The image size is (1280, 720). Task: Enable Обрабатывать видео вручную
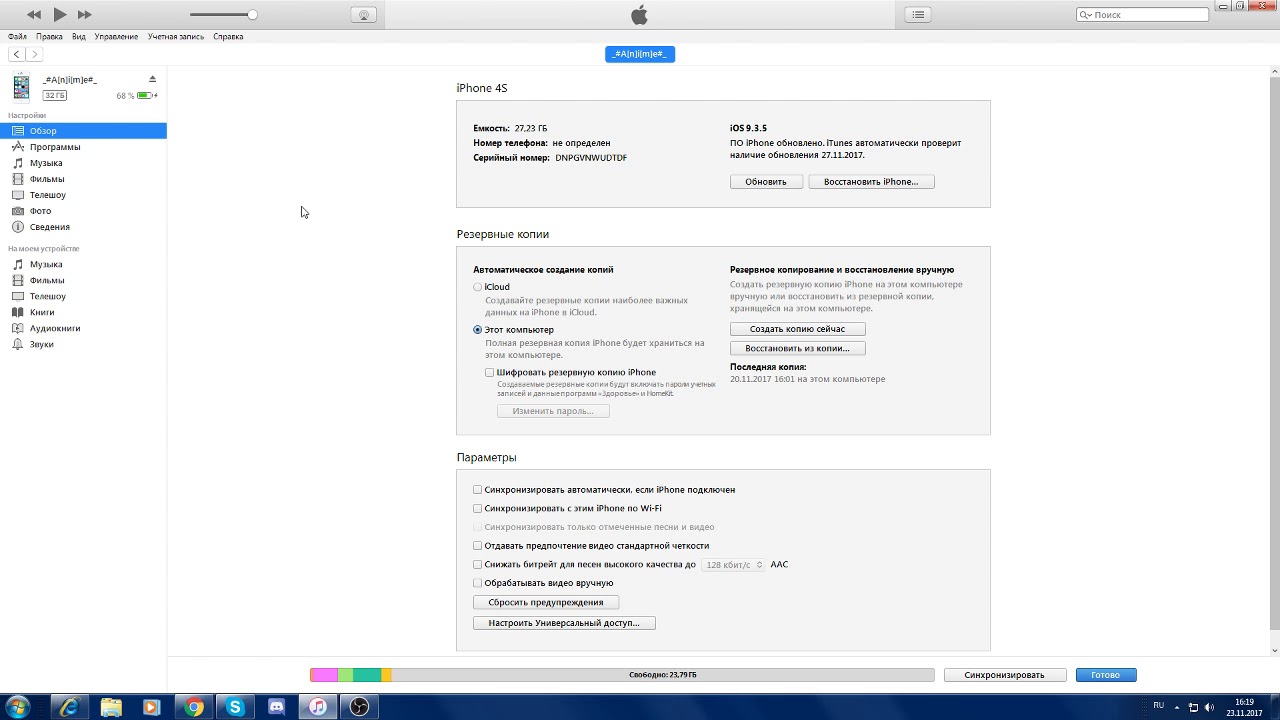coord(478,583)
